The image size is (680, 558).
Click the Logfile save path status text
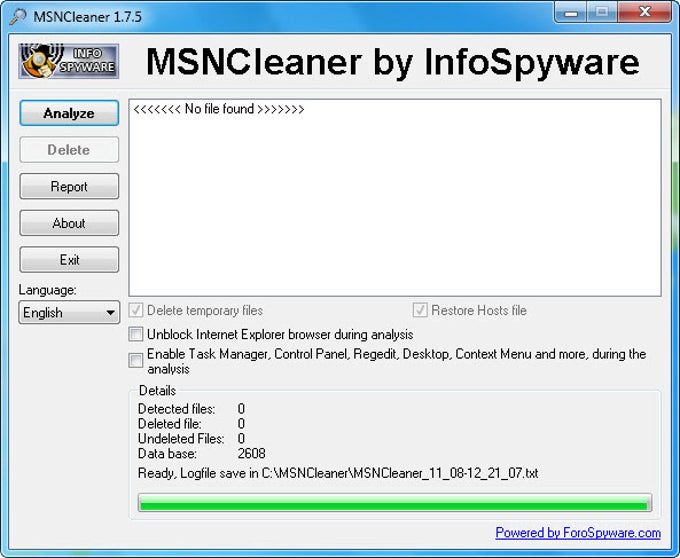pyautogui.click(x=338, y=473)
